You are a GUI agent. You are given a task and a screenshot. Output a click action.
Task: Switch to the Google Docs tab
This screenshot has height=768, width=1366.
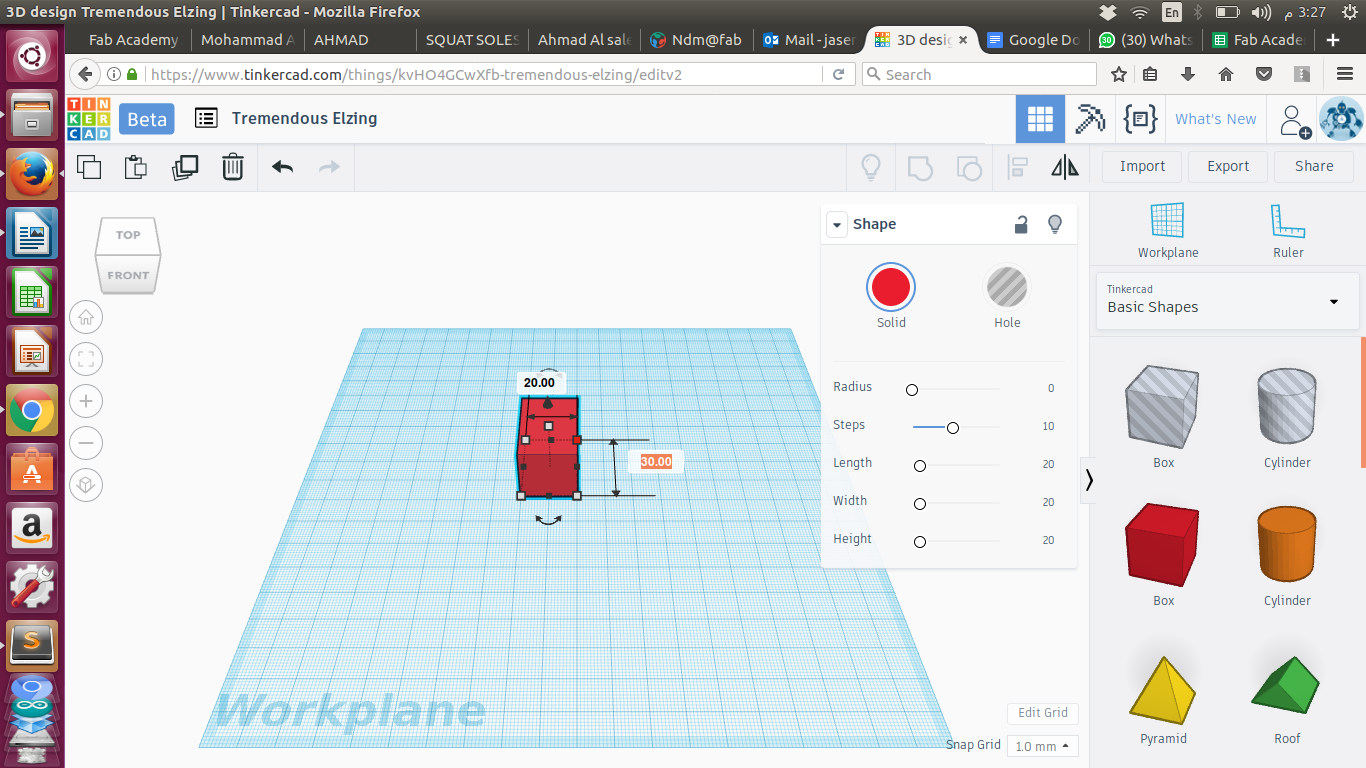pos(1034,40)
